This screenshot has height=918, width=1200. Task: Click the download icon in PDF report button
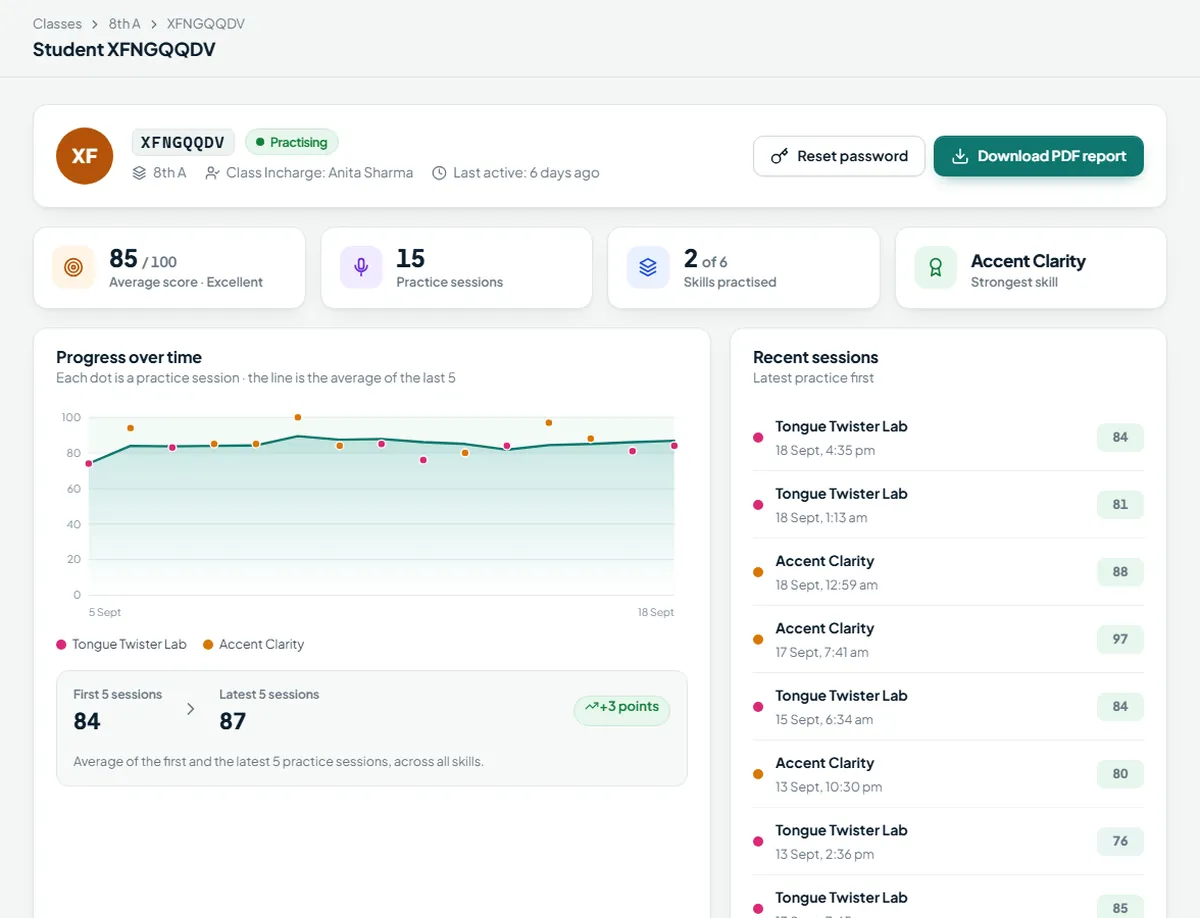[960, 156]
